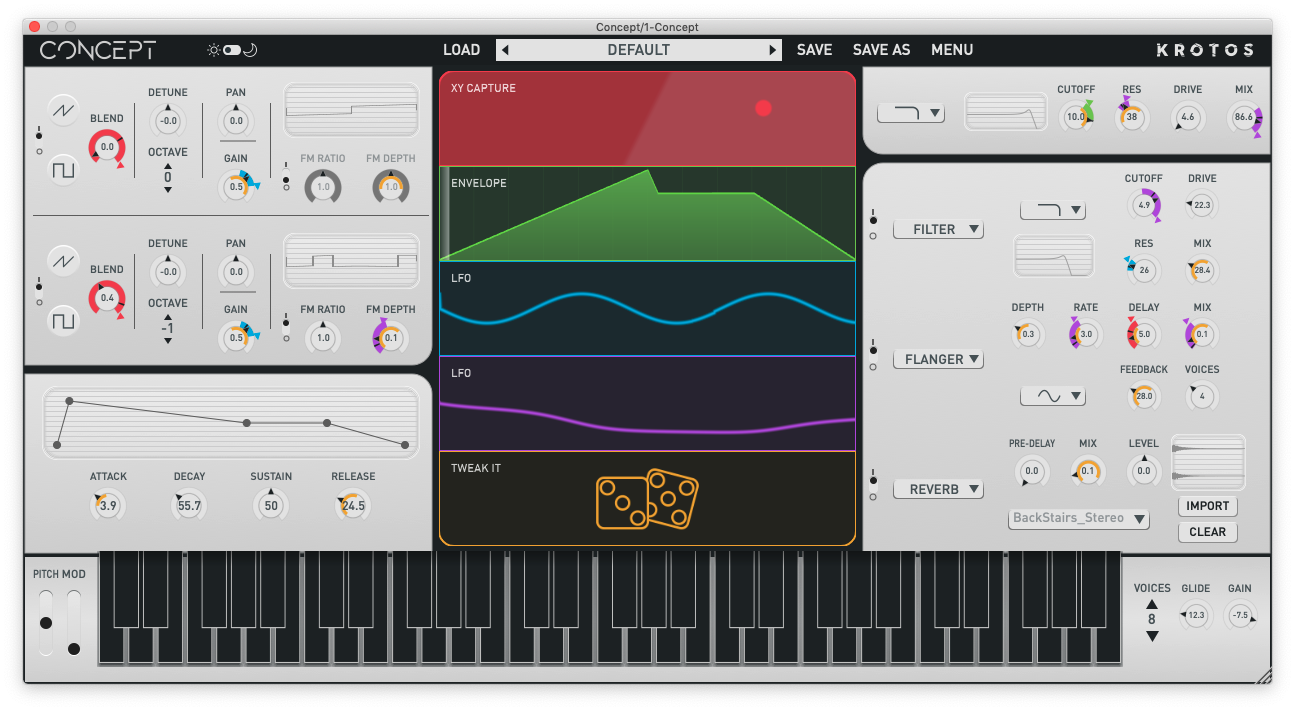The height and width of the screenshot is (711, 1295).
Task: Click the top oscillator BLEND knob
Action: coord(107,147)
